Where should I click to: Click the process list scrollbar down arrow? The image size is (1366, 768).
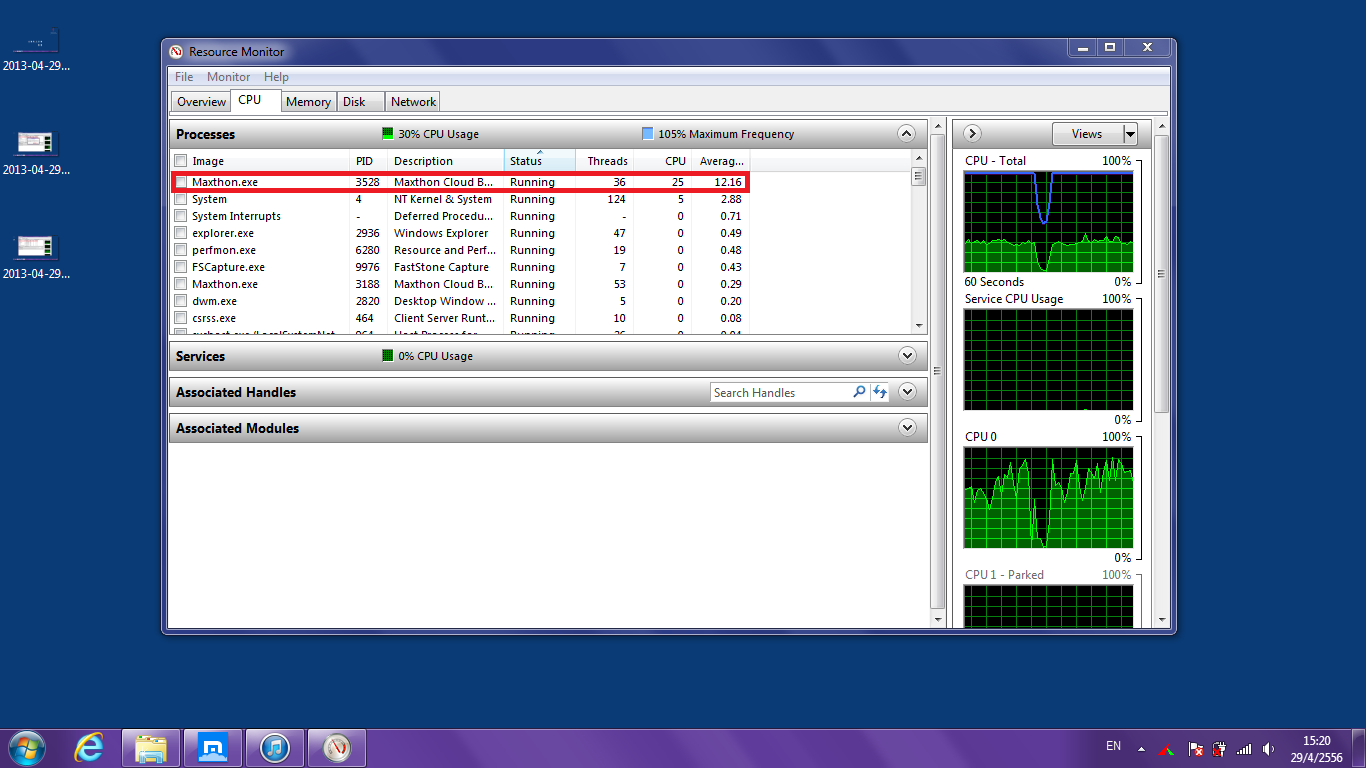point(919,324)
